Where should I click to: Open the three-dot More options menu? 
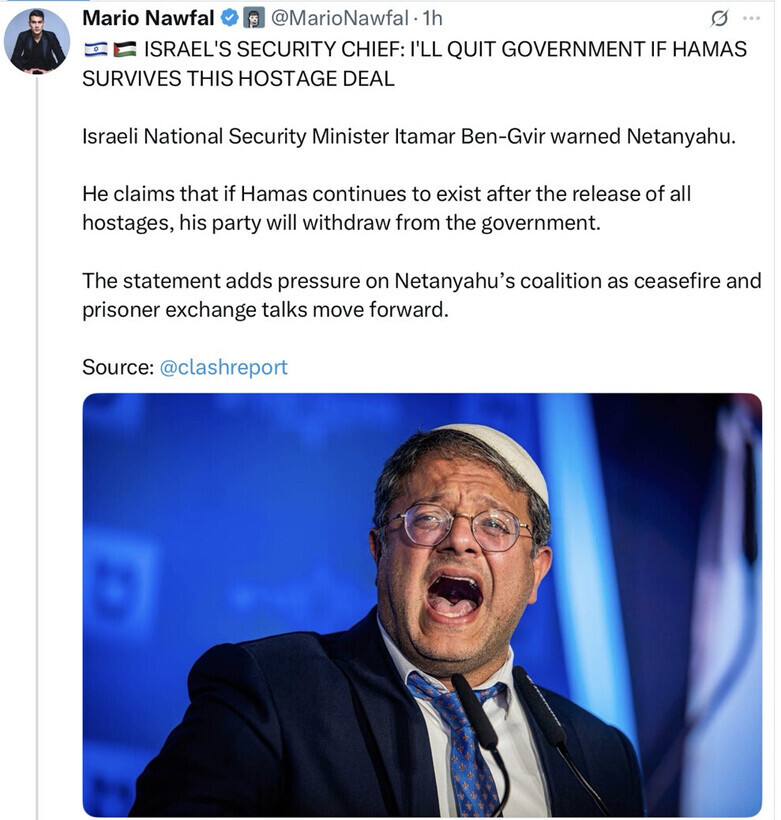752,19
